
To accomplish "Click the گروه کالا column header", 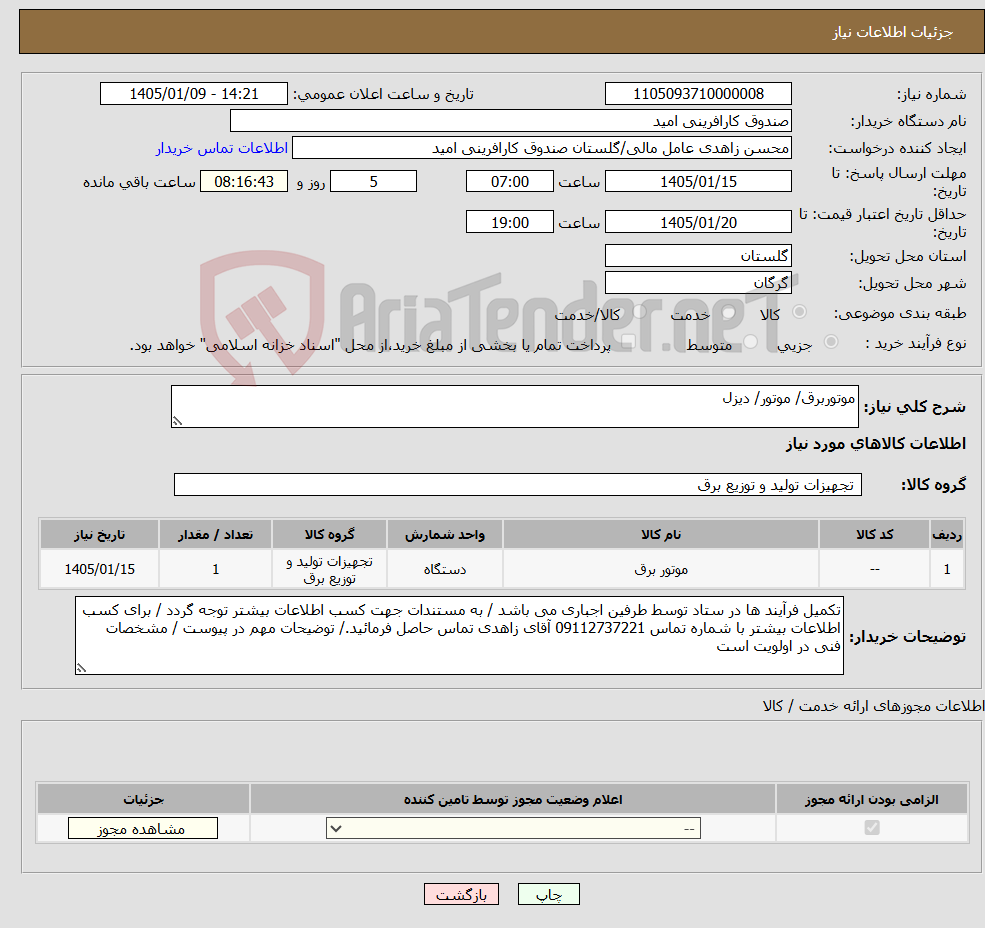I will 329,534.
